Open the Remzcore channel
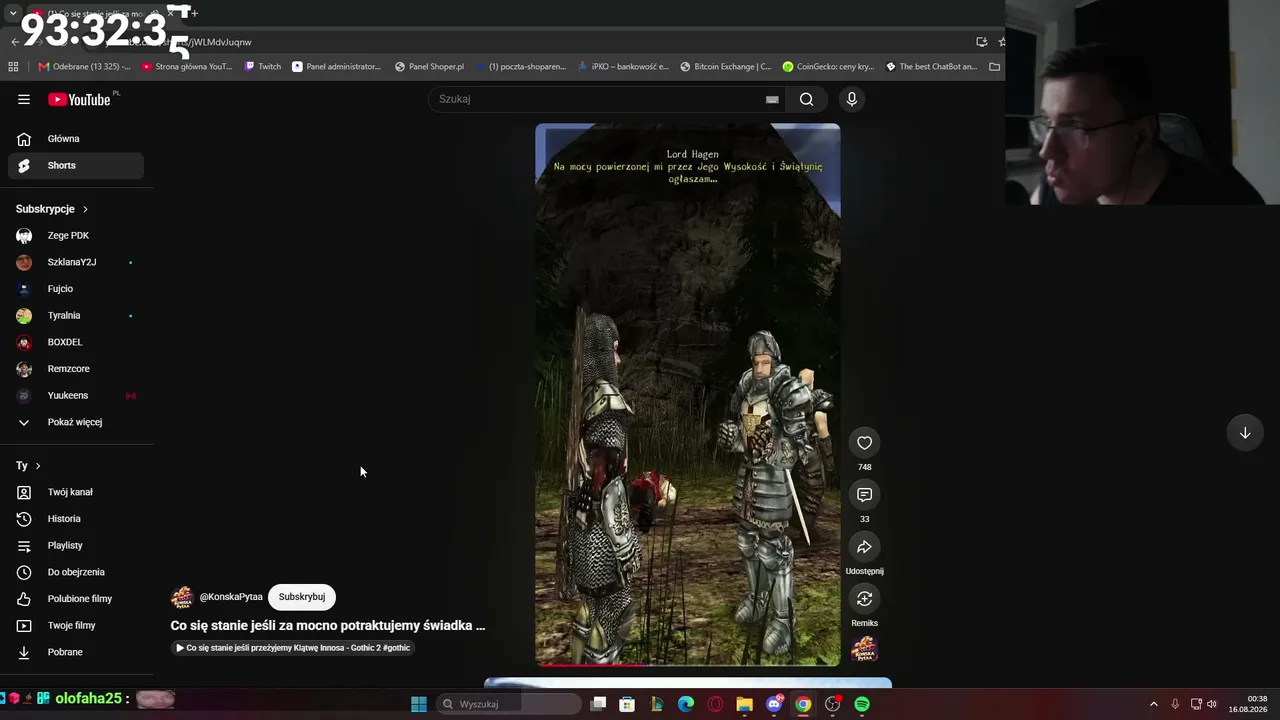The image size is (1280, 720). 76,369
